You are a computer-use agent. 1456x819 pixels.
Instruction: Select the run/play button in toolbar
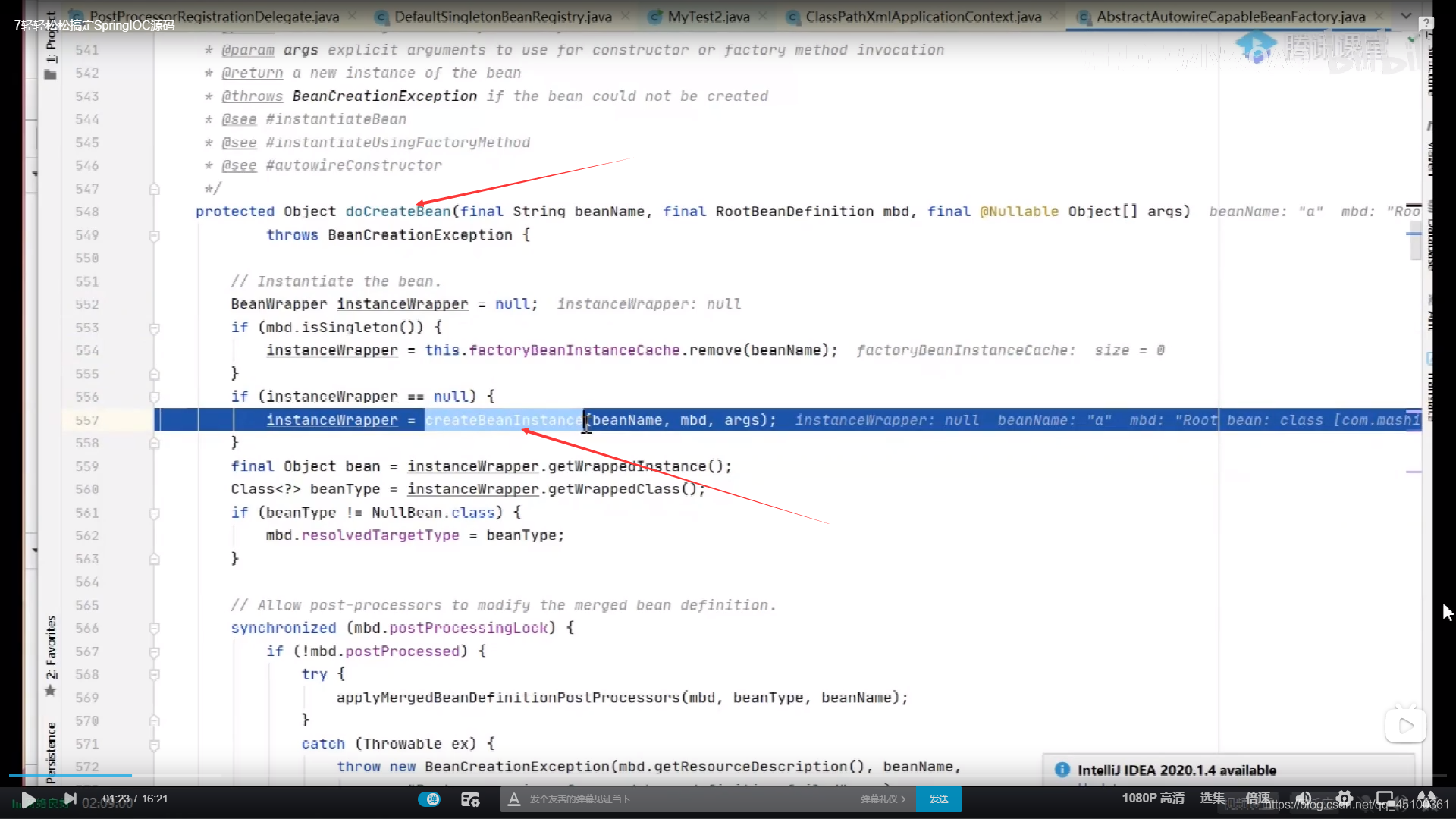tap(28, 798)
